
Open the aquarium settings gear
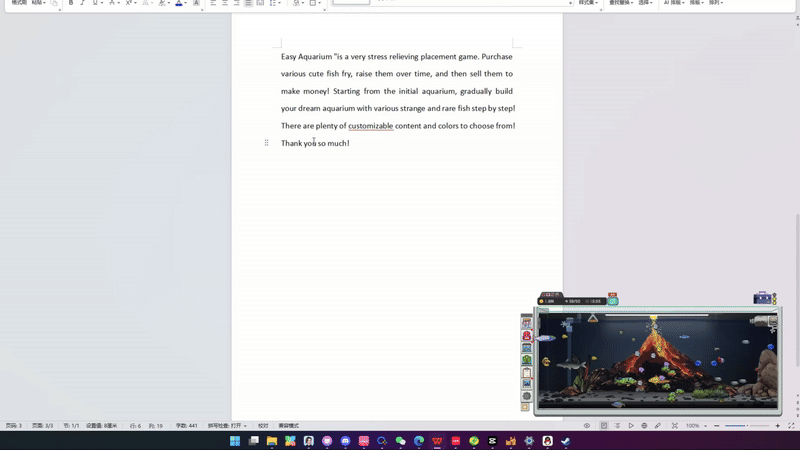pos(526,396)
